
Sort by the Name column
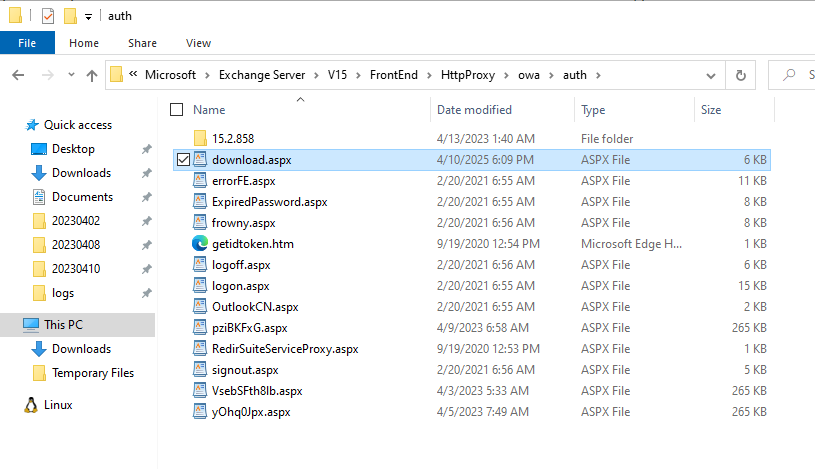pyautogui.click(x=209, y=110)
